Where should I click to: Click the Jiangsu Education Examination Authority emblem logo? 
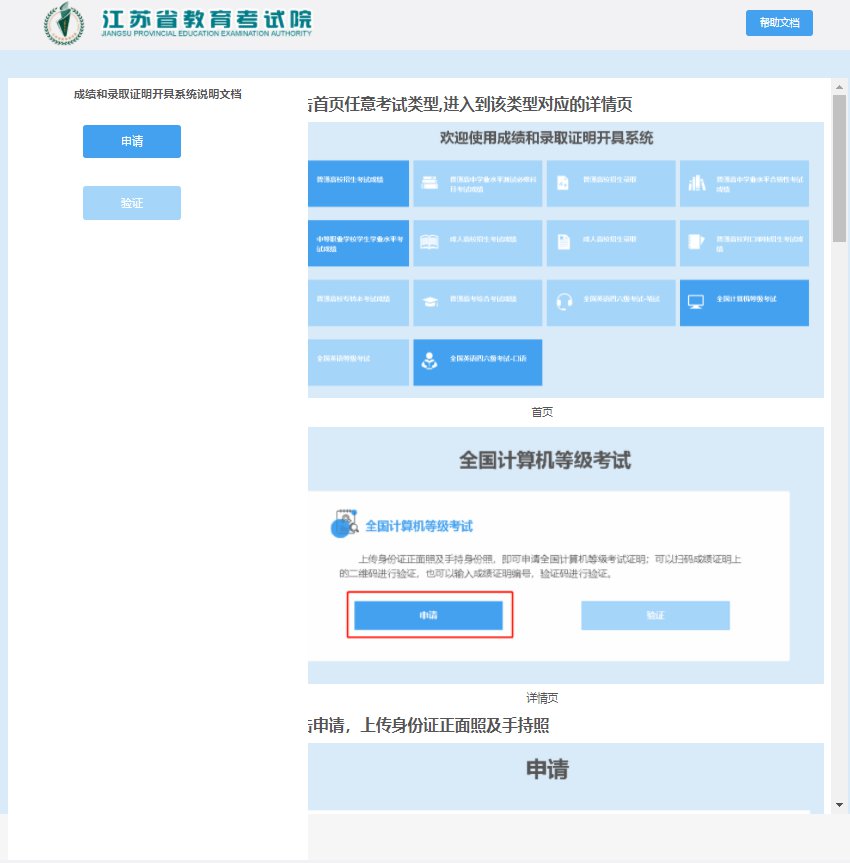tap(64, 23)
